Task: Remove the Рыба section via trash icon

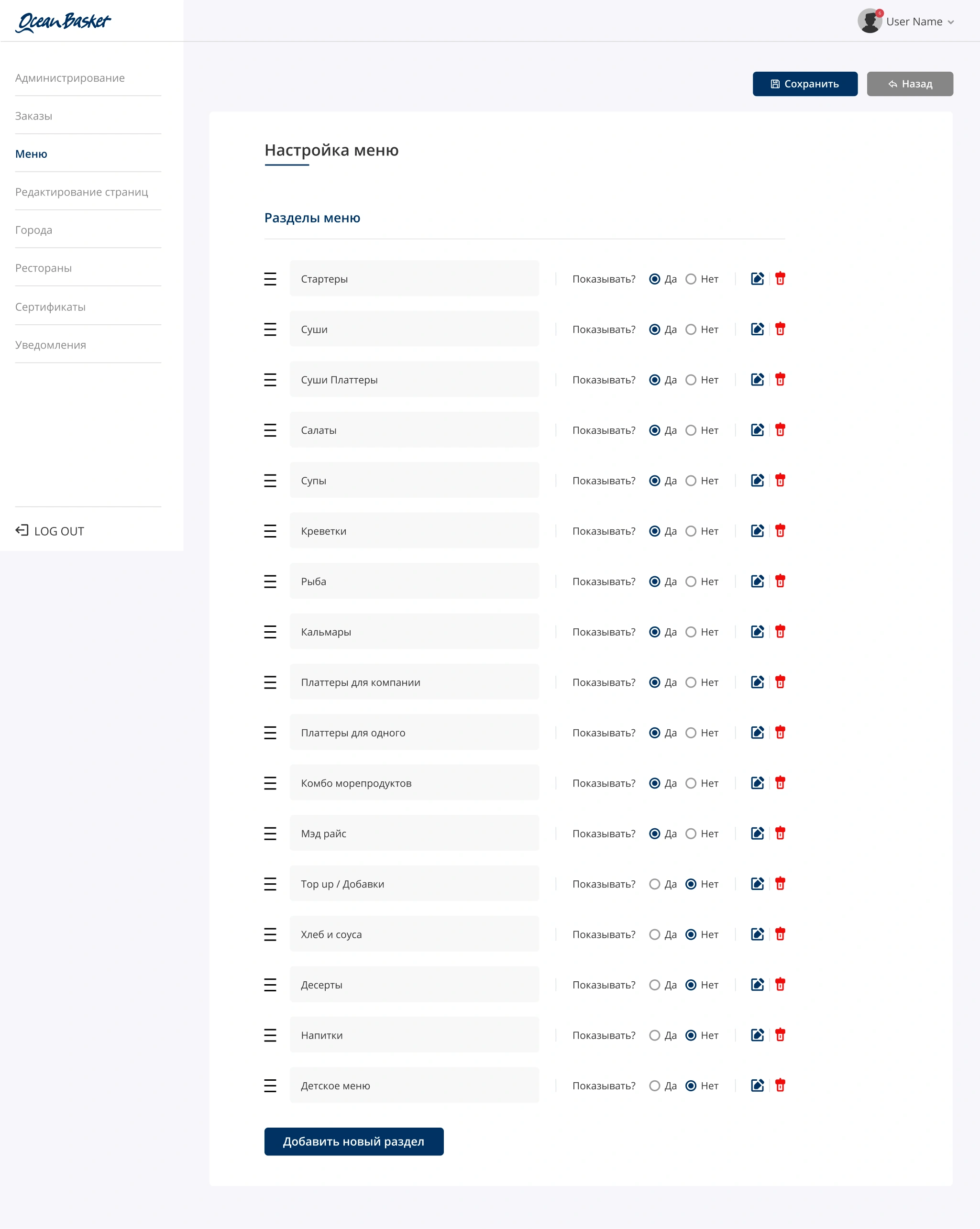Action: [780, 581]
